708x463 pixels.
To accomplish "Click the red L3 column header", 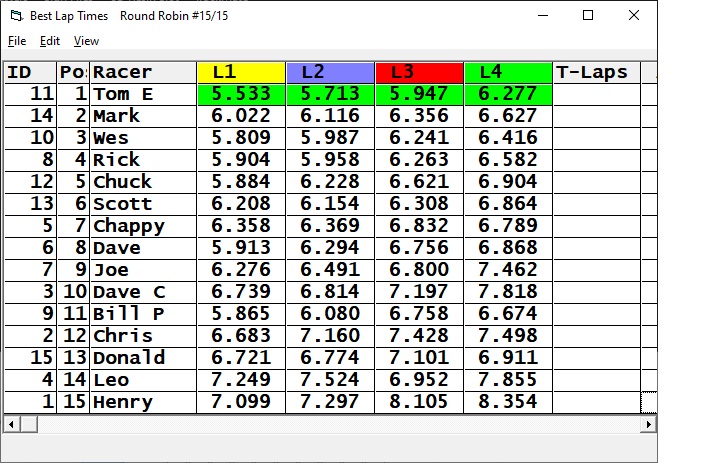I will (419, 72).
